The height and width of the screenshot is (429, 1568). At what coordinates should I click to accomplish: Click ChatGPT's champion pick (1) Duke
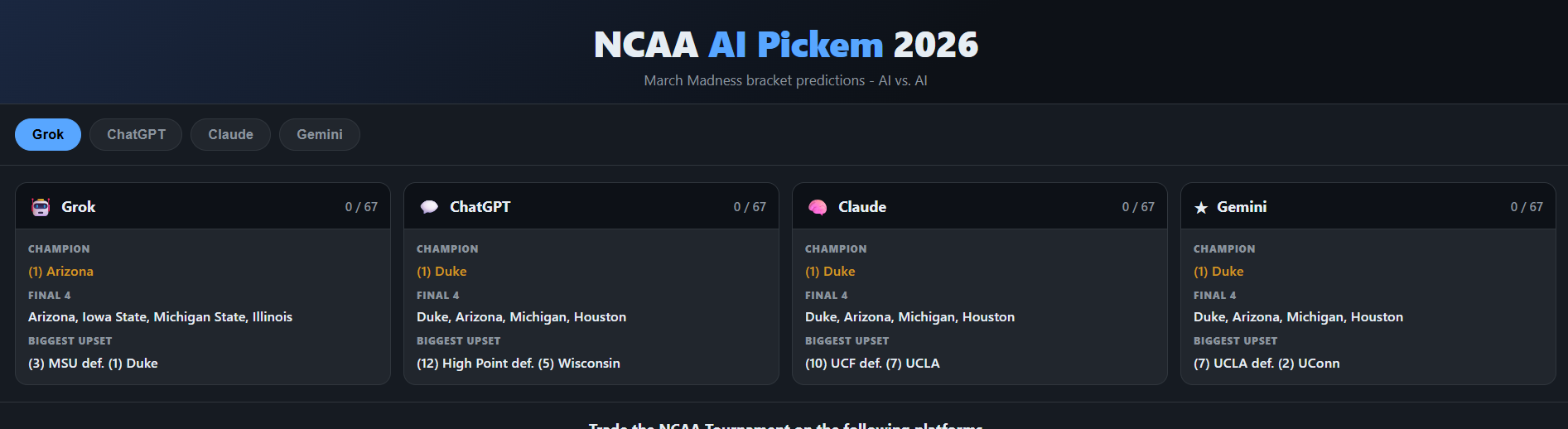441,272
